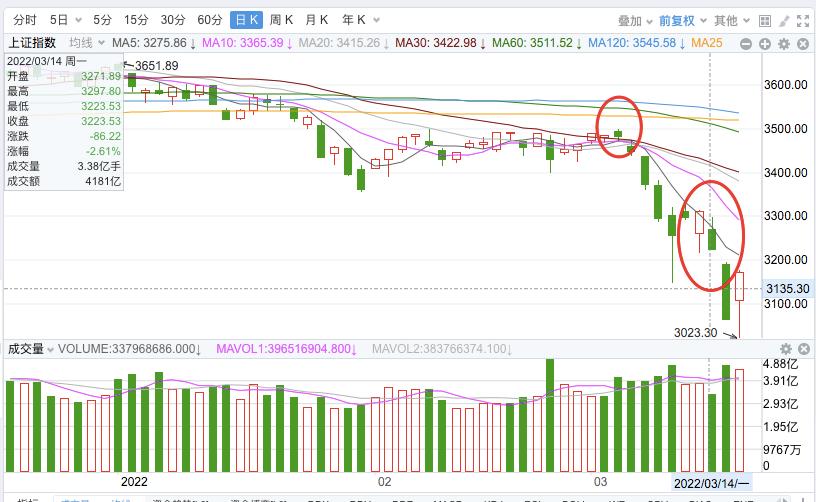This screenshot has width=816, height=502.
Task: Click the 3023.30 low price marker
Action: click(695, 332)
